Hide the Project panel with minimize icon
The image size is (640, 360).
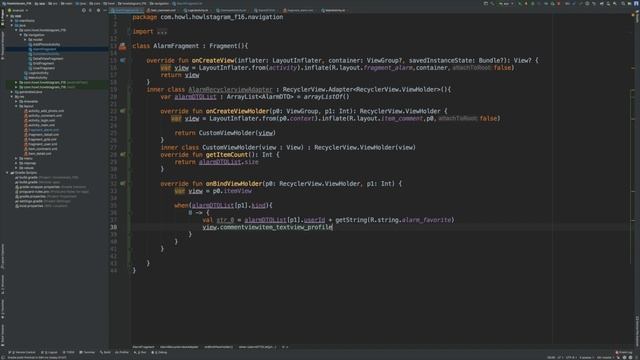pos(105,11)
